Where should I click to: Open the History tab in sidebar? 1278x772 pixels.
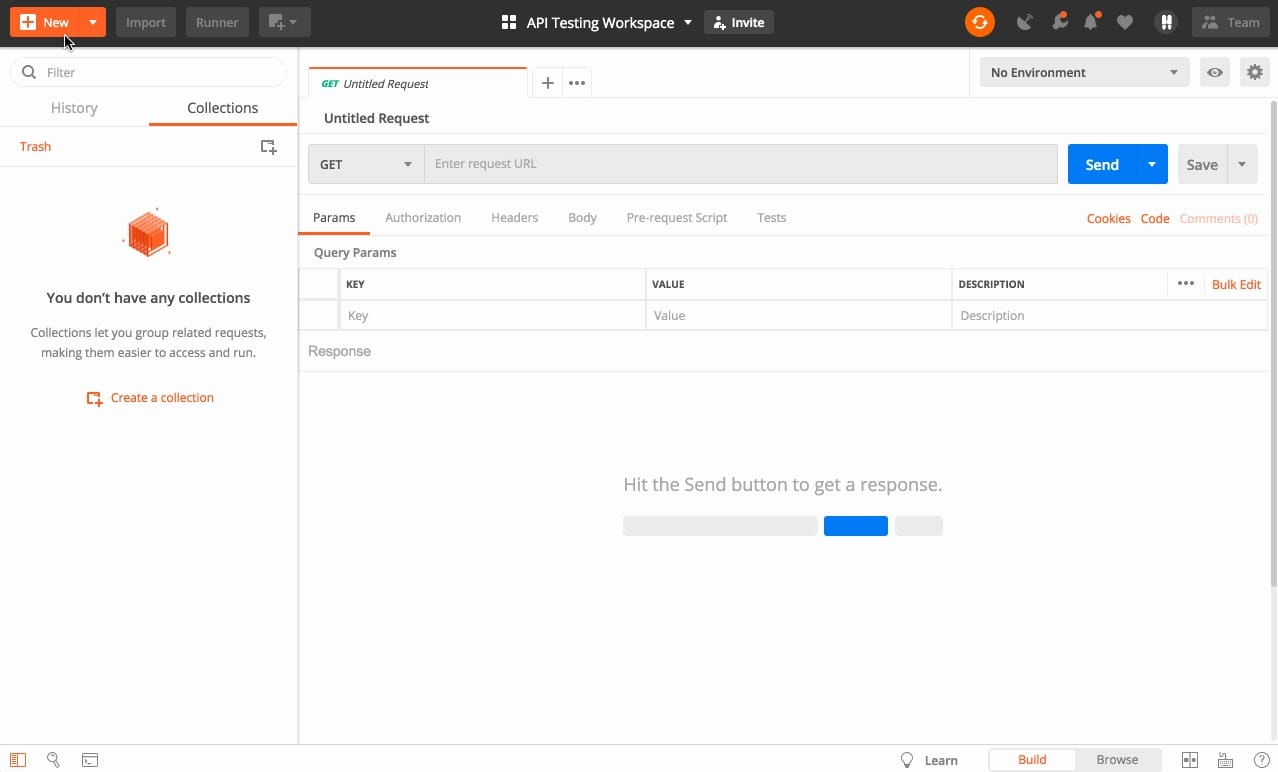click(74, 108)
